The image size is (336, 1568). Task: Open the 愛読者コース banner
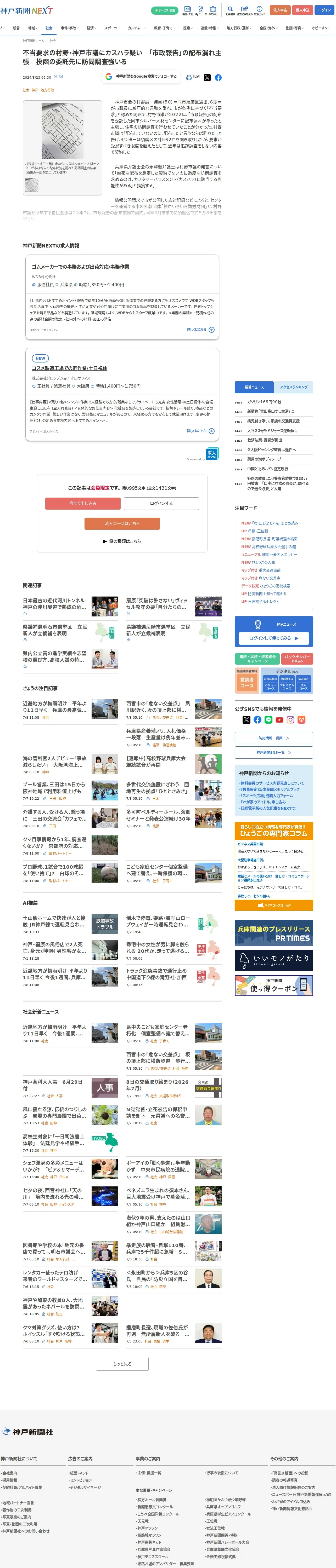(247, 681)
